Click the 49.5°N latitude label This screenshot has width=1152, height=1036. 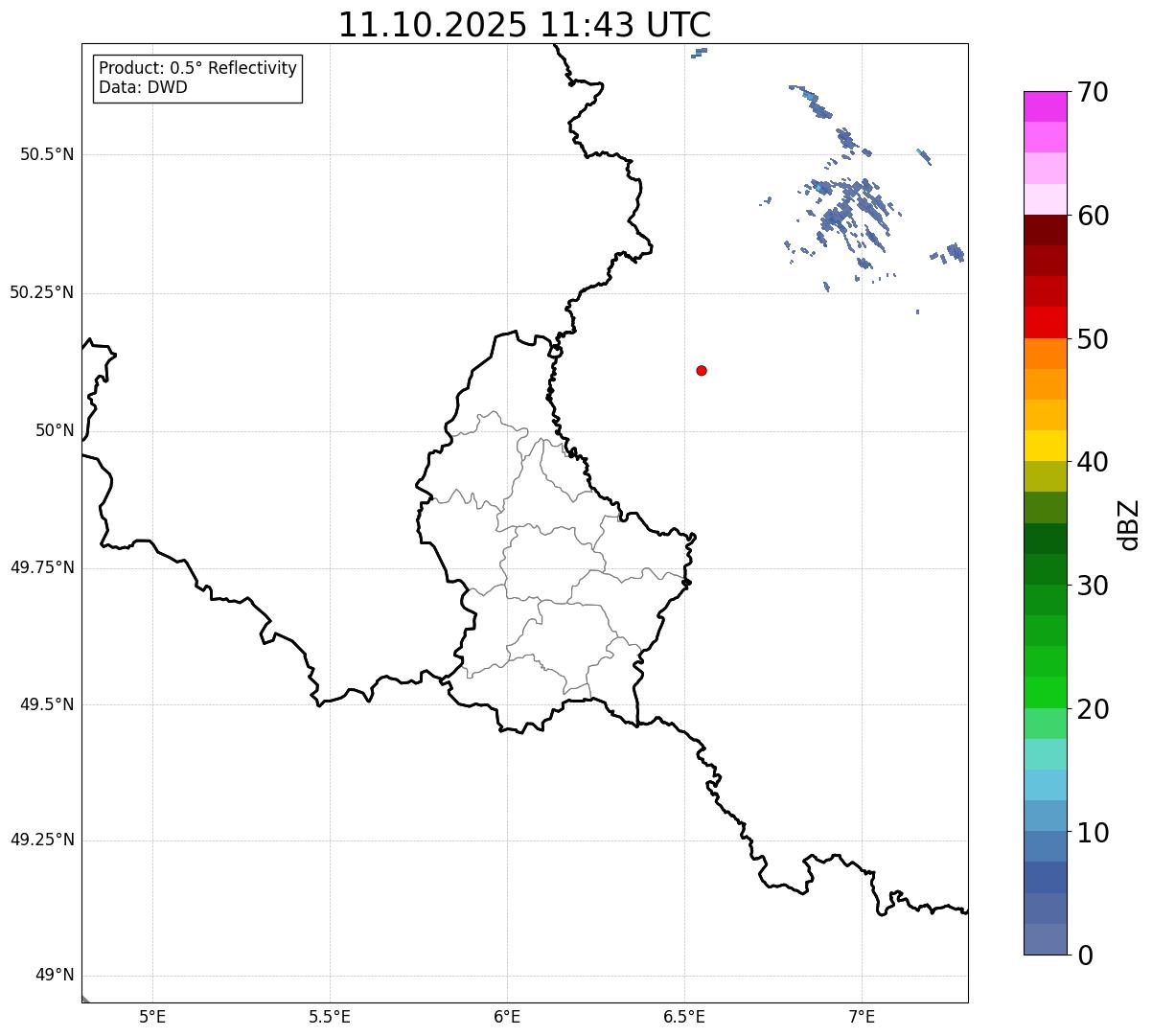tap(47, 704)
